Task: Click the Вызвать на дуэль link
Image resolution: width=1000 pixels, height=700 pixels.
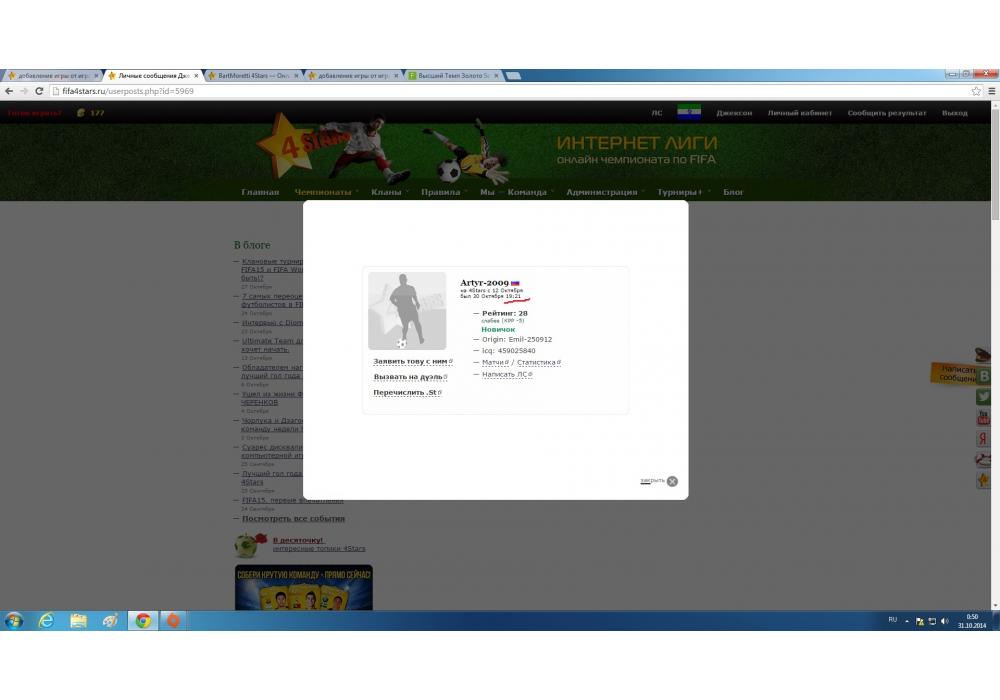Action: 408,377
